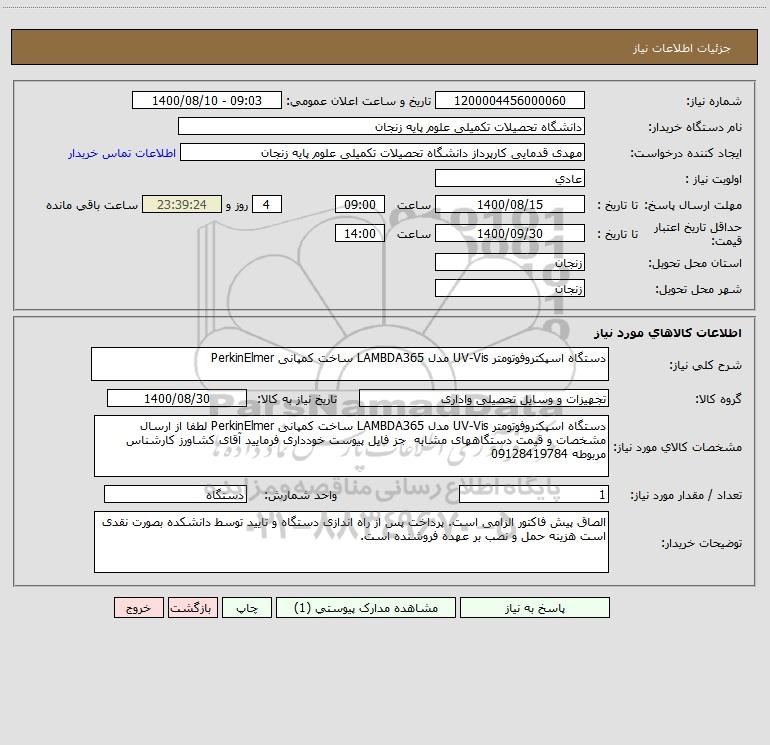Open 'مشاهده مدارک پیوستی (1)' attachments
This screenshot has width=770, height=745.
pyautogui.click(x=366, y=607)
